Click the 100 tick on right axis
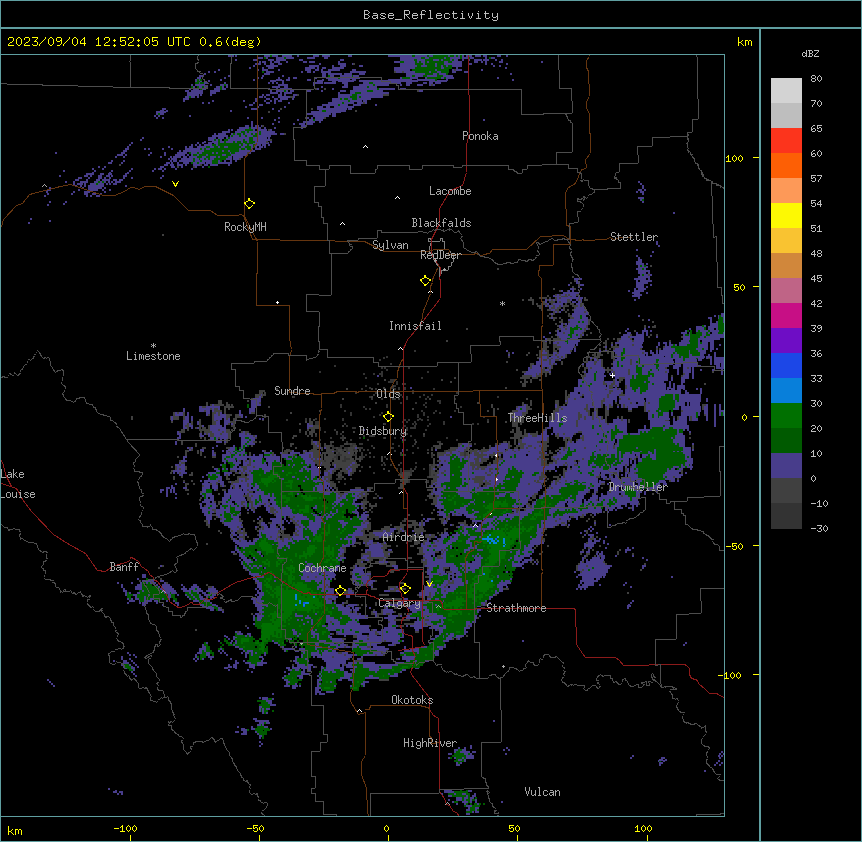This screenshot has height=842, width=862. coord(734,158)
